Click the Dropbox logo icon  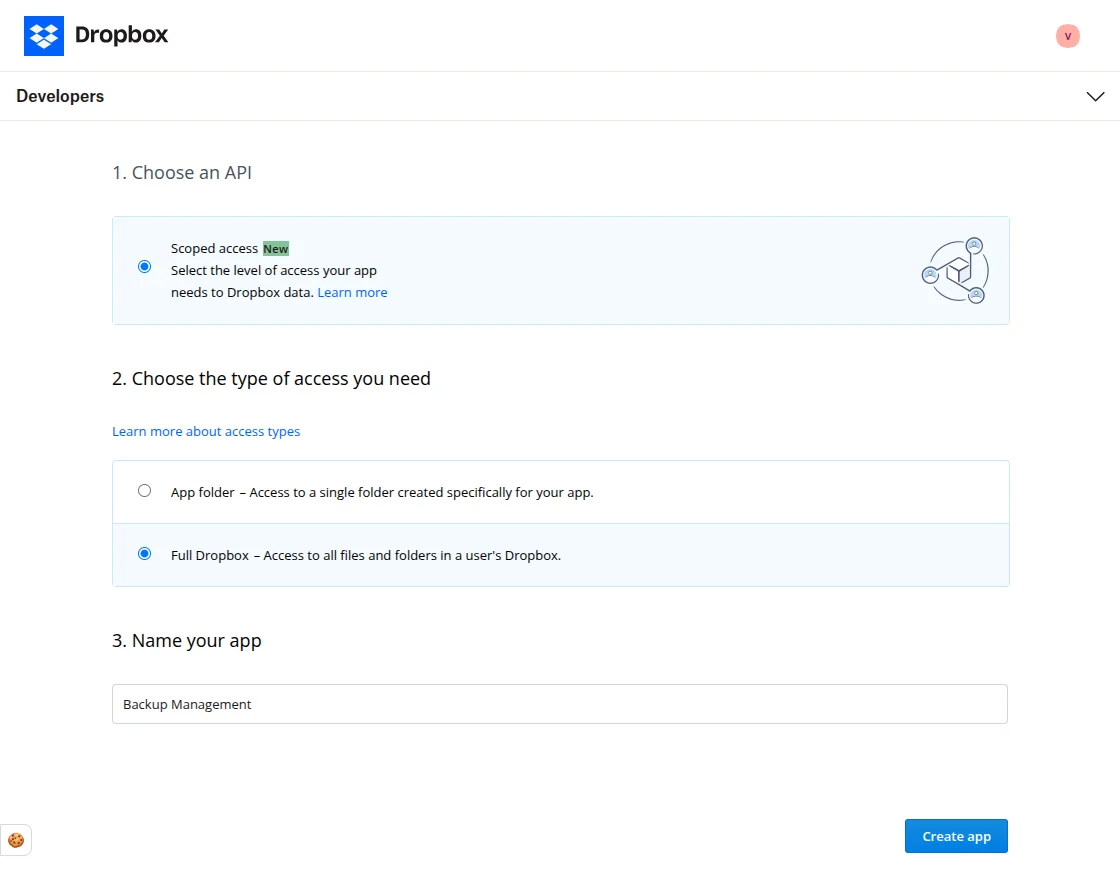[x=44, y=36]
